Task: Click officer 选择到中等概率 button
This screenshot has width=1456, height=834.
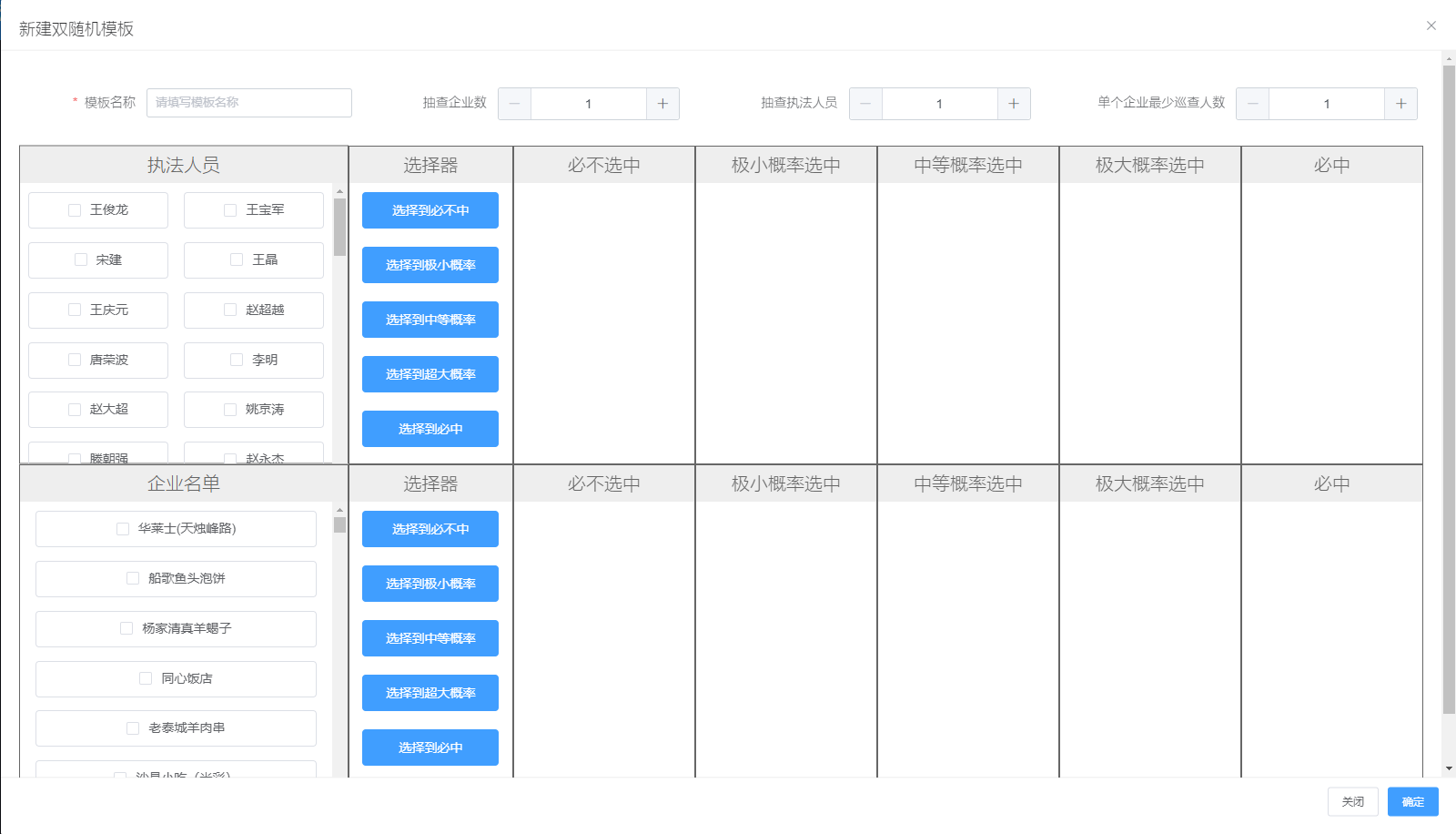Action: point(430,320)
